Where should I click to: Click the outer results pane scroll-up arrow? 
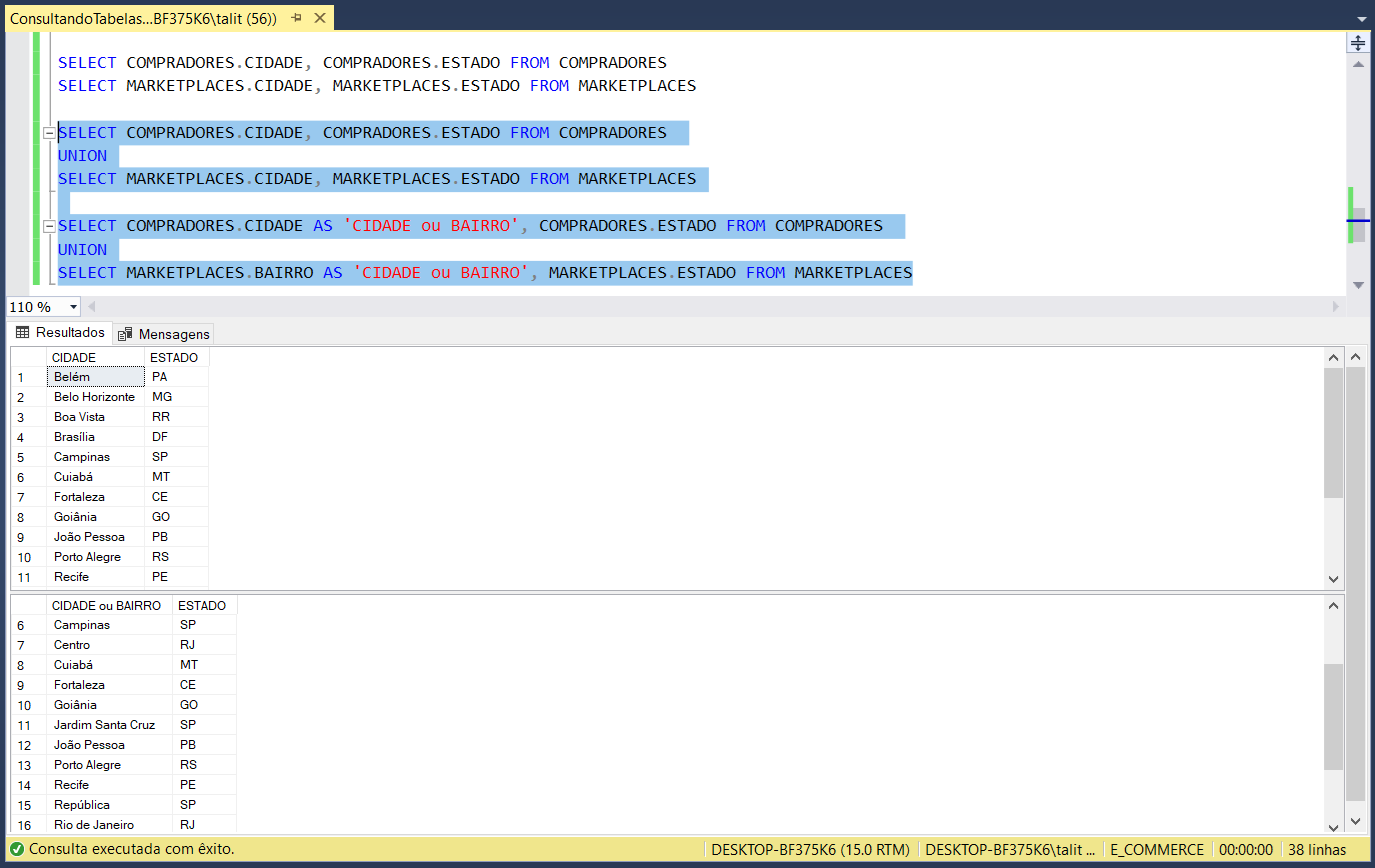point(1356,356)
